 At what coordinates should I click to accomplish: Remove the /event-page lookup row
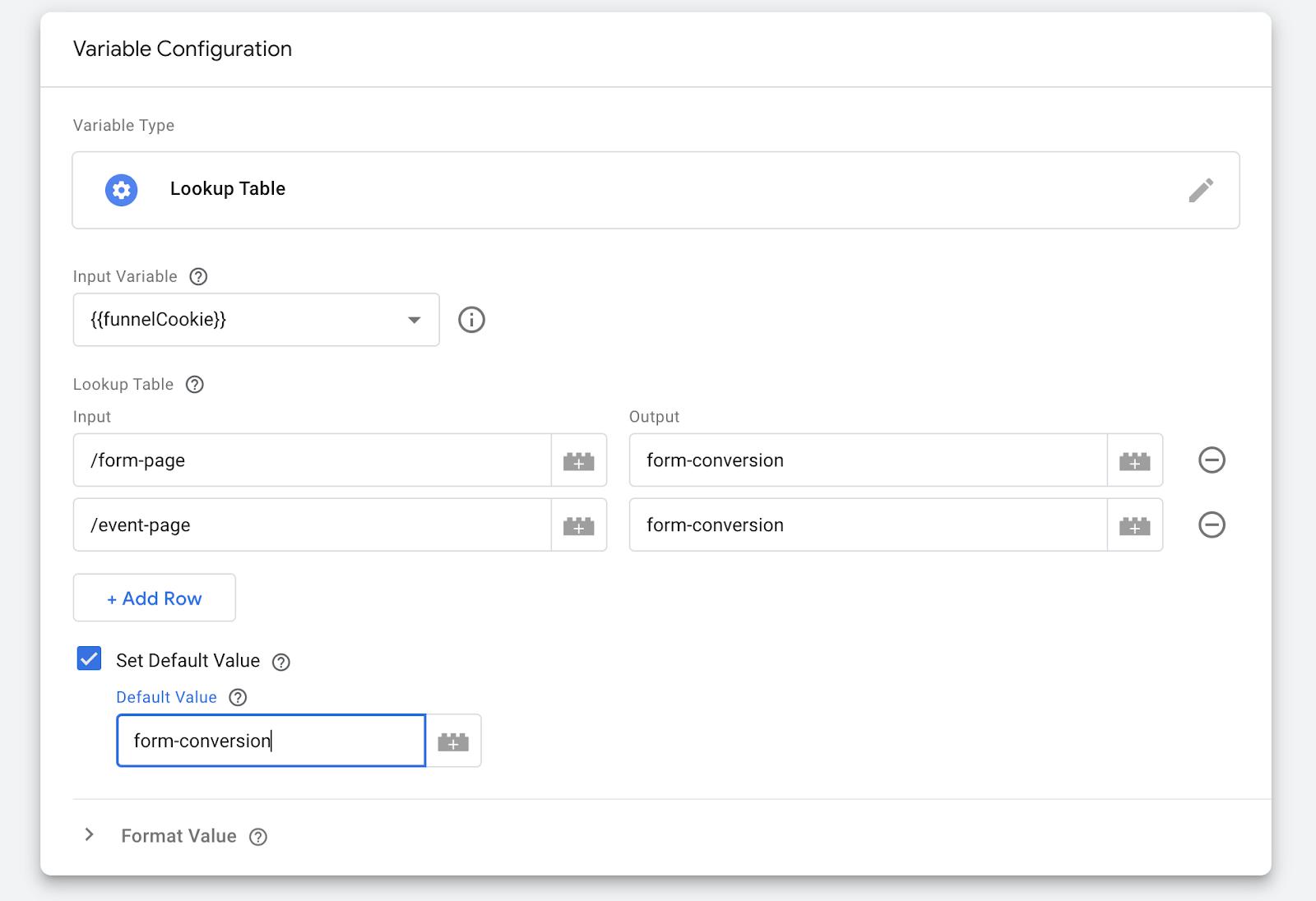pyautogui.click(x=1212, y=525)
